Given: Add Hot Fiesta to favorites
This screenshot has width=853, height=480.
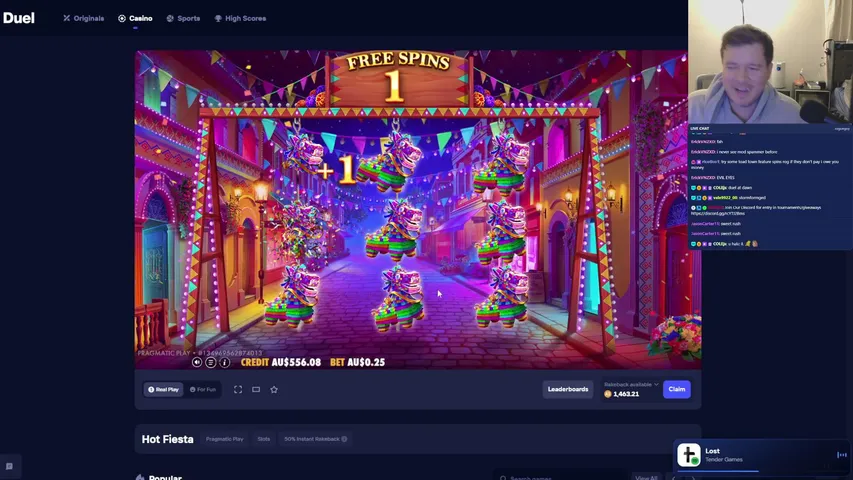Looking at the screenshot, I should point(274,390).
